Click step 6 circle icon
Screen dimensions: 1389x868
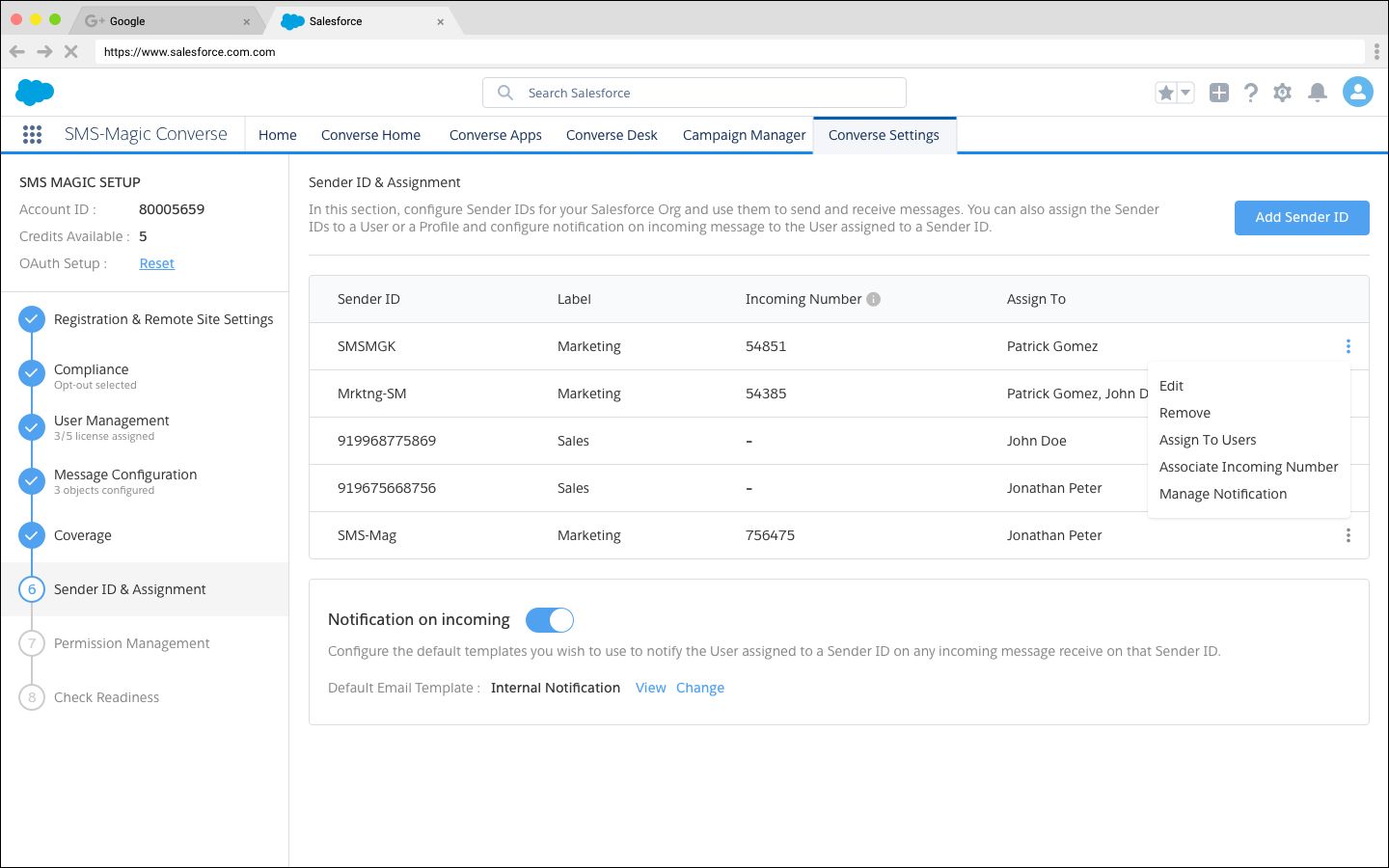tap(32, 589)
